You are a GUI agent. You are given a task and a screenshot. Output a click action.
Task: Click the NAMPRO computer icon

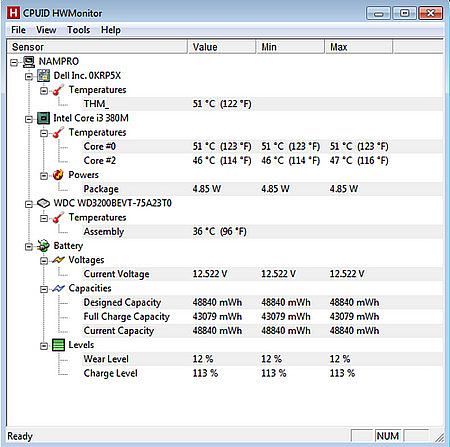[29, 62]
